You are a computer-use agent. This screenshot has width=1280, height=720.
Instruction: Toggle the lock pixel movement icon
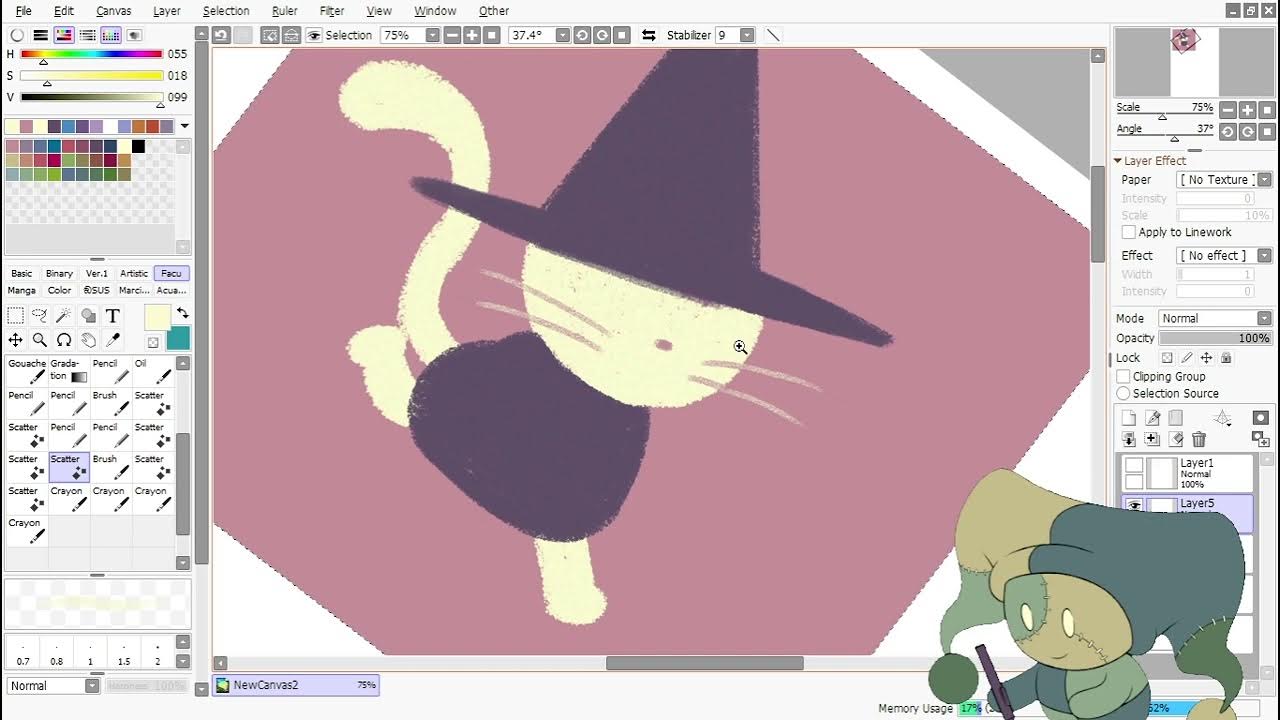(x=1206, y=358)
